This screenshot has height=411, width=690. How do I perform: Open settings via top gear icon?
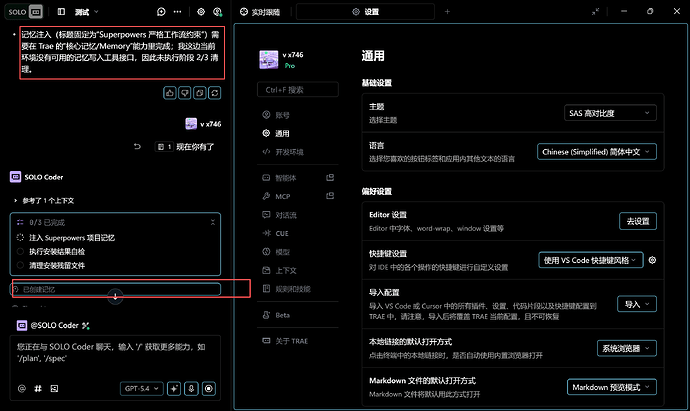coord(201,12)
